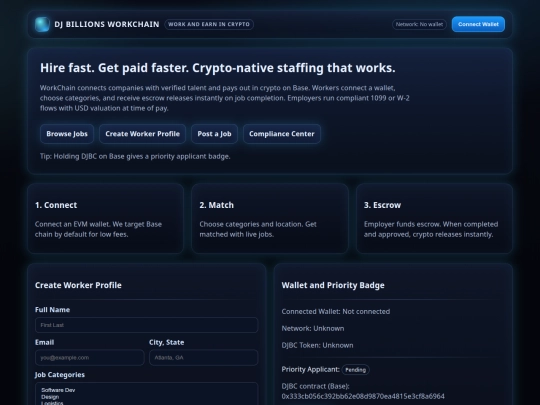Click the Hire fast headline text

tap(218, 68)
